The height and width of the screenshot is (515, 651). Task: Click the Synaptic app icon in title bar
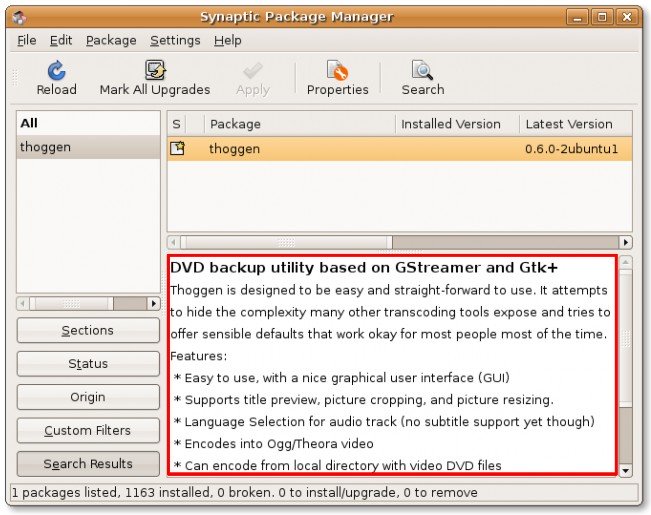(19, 17)
